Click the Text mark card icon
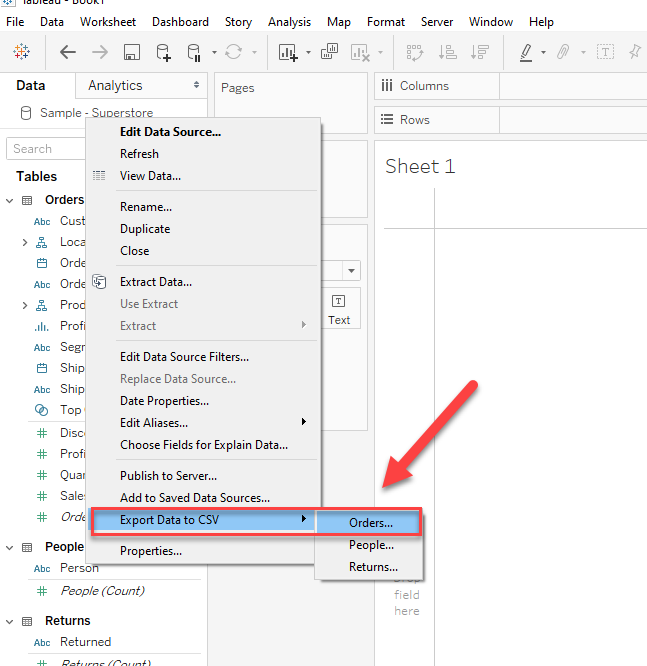The width and height of the screenshot is (647, 666). pyautogui.click(x=339, y=302)
